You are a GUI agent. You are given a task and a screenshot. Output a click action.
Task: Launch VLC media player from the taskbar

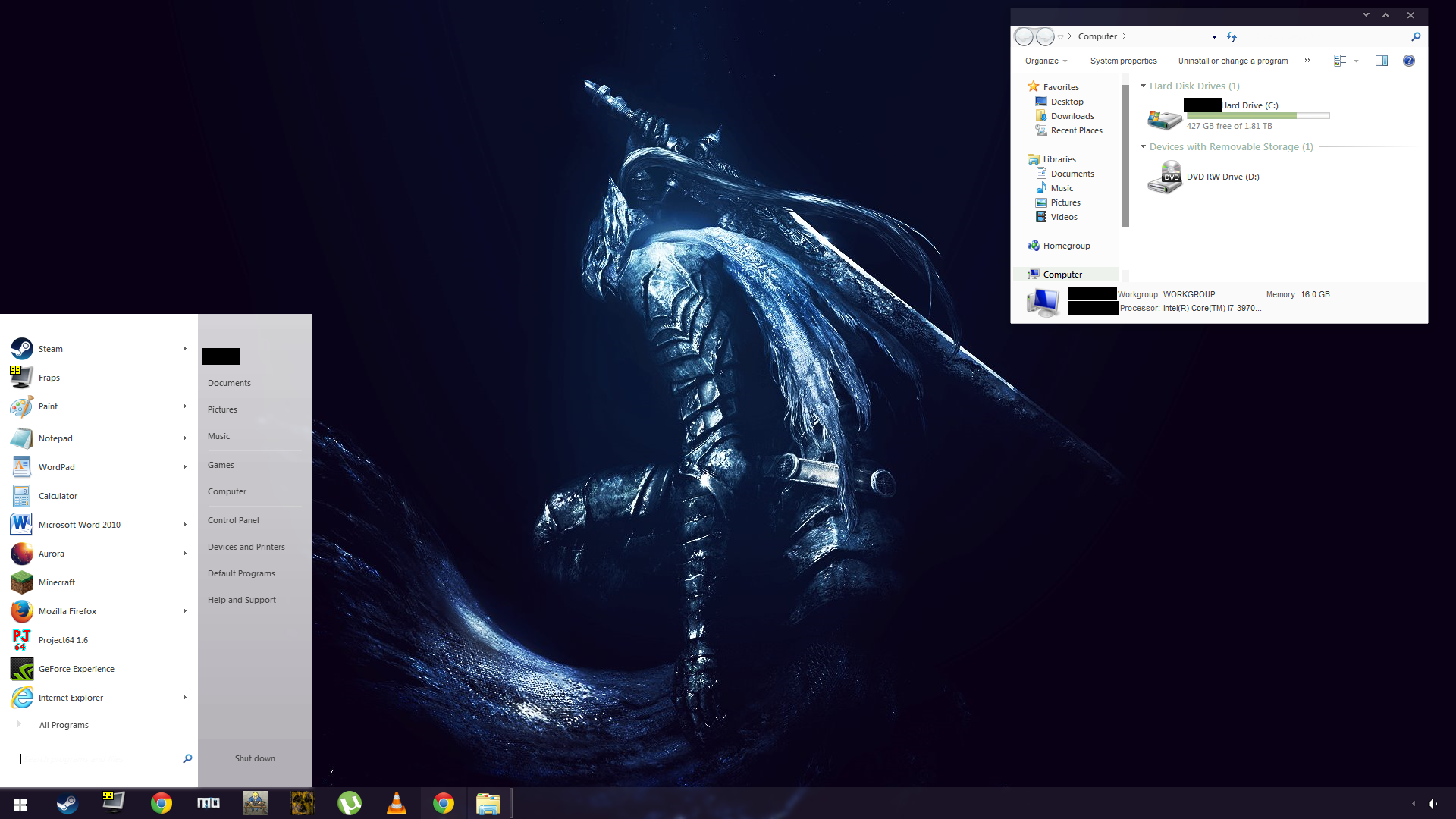(397, 804)
